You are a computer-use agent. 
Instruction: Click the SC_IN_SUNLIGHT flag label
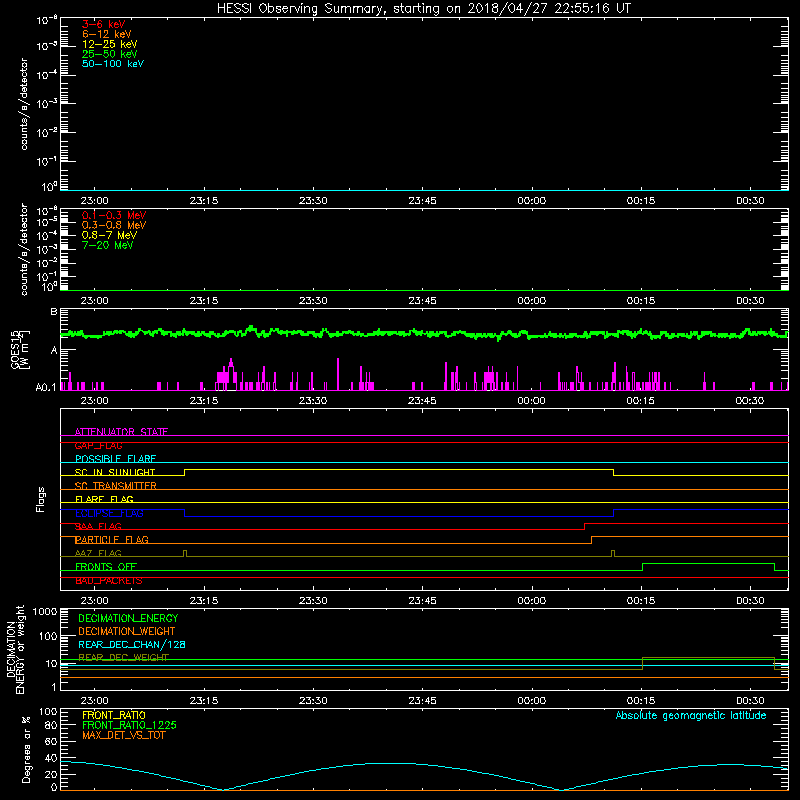coord(115,472)
